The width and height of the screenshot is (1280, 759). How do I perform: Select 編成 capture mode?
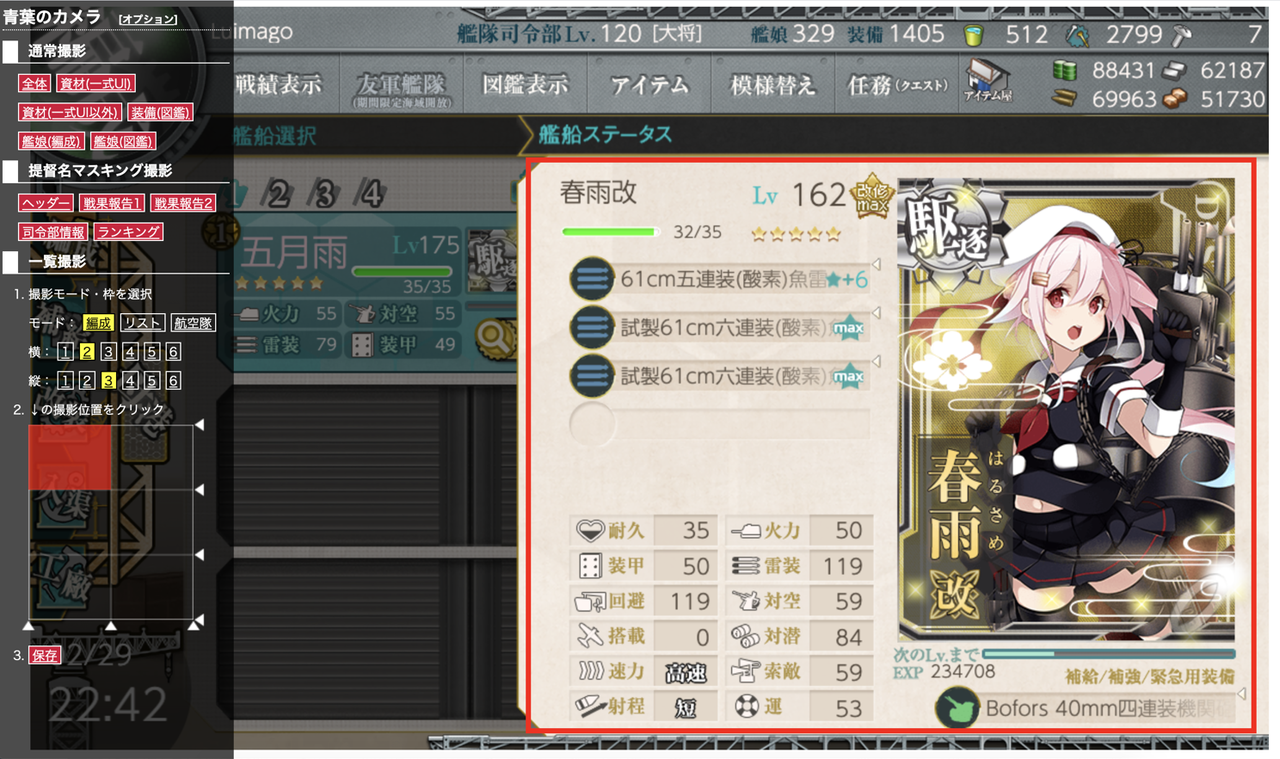98,323
